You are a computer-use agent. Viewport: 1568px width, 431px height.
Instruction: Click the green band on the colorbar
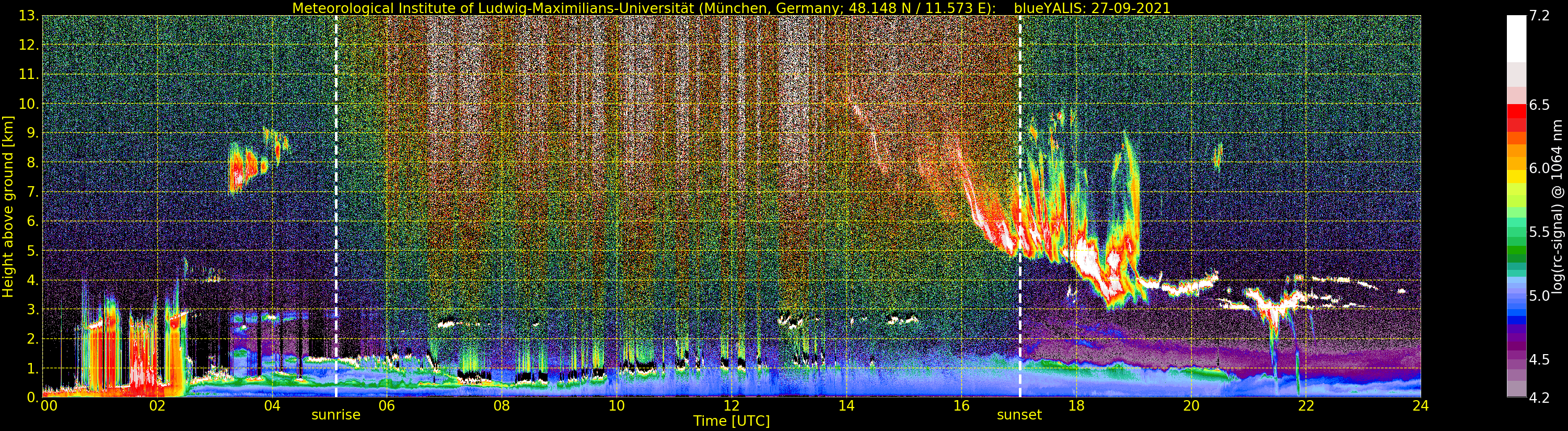pos(1516,244)
